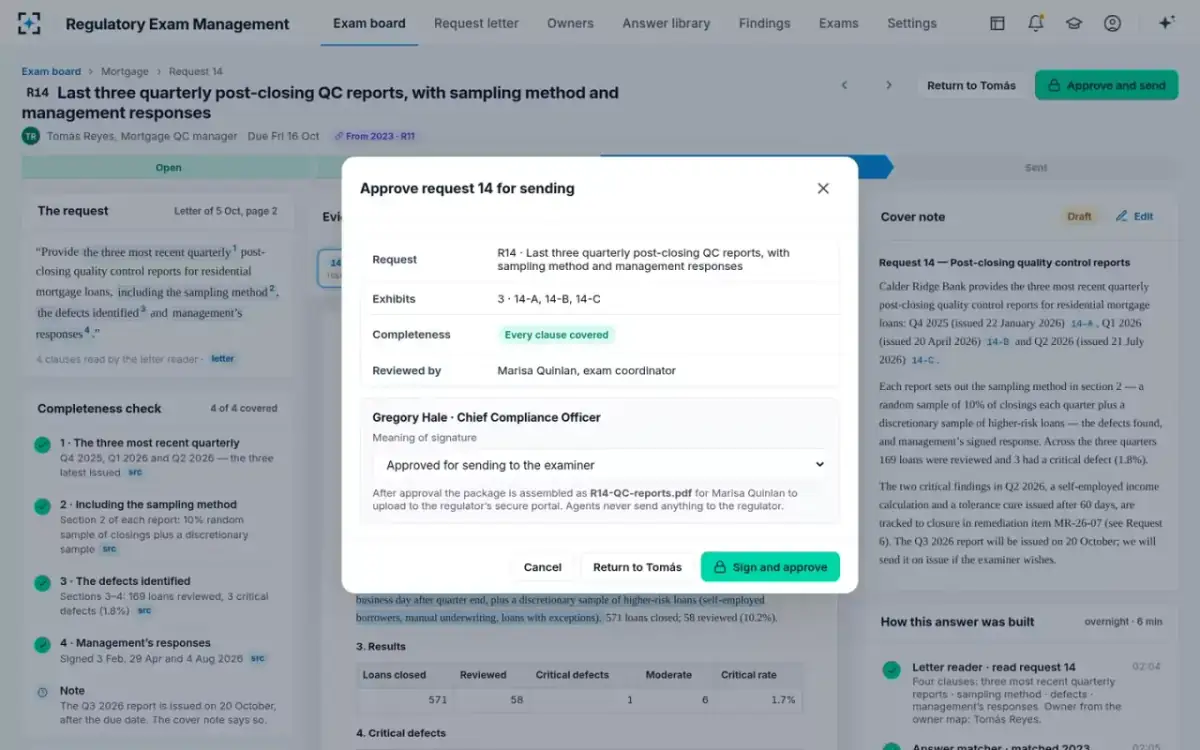Screen dimensions: 1200x750
Task: Close the Approve request 14 dialog
Action: pyautogui.click(x=823, y=188)
